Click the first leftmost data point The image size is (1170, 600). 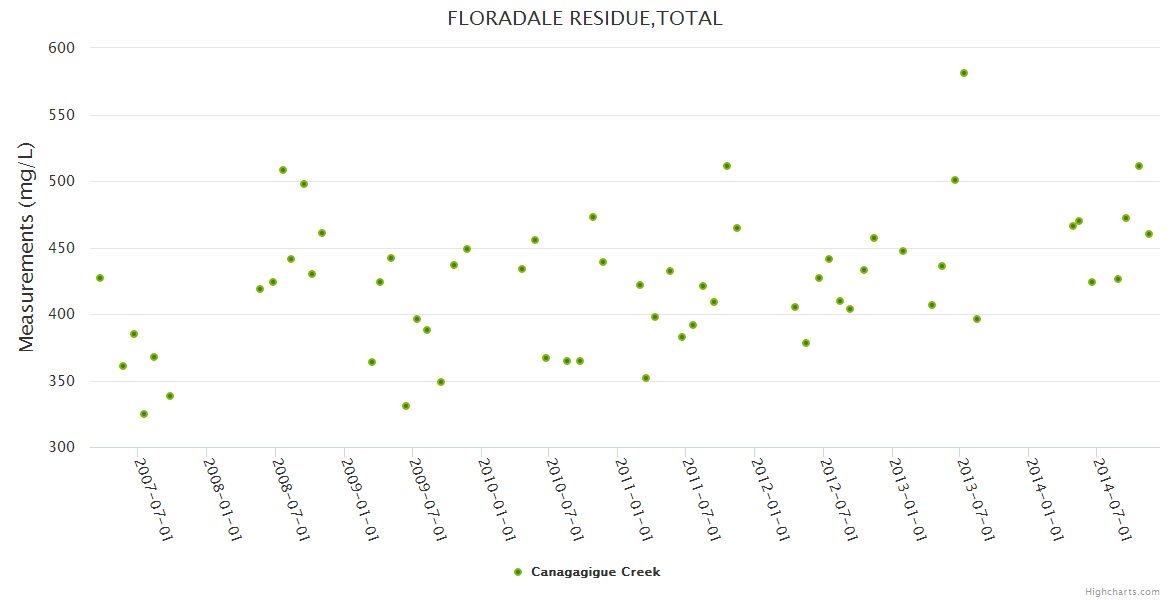100,278
